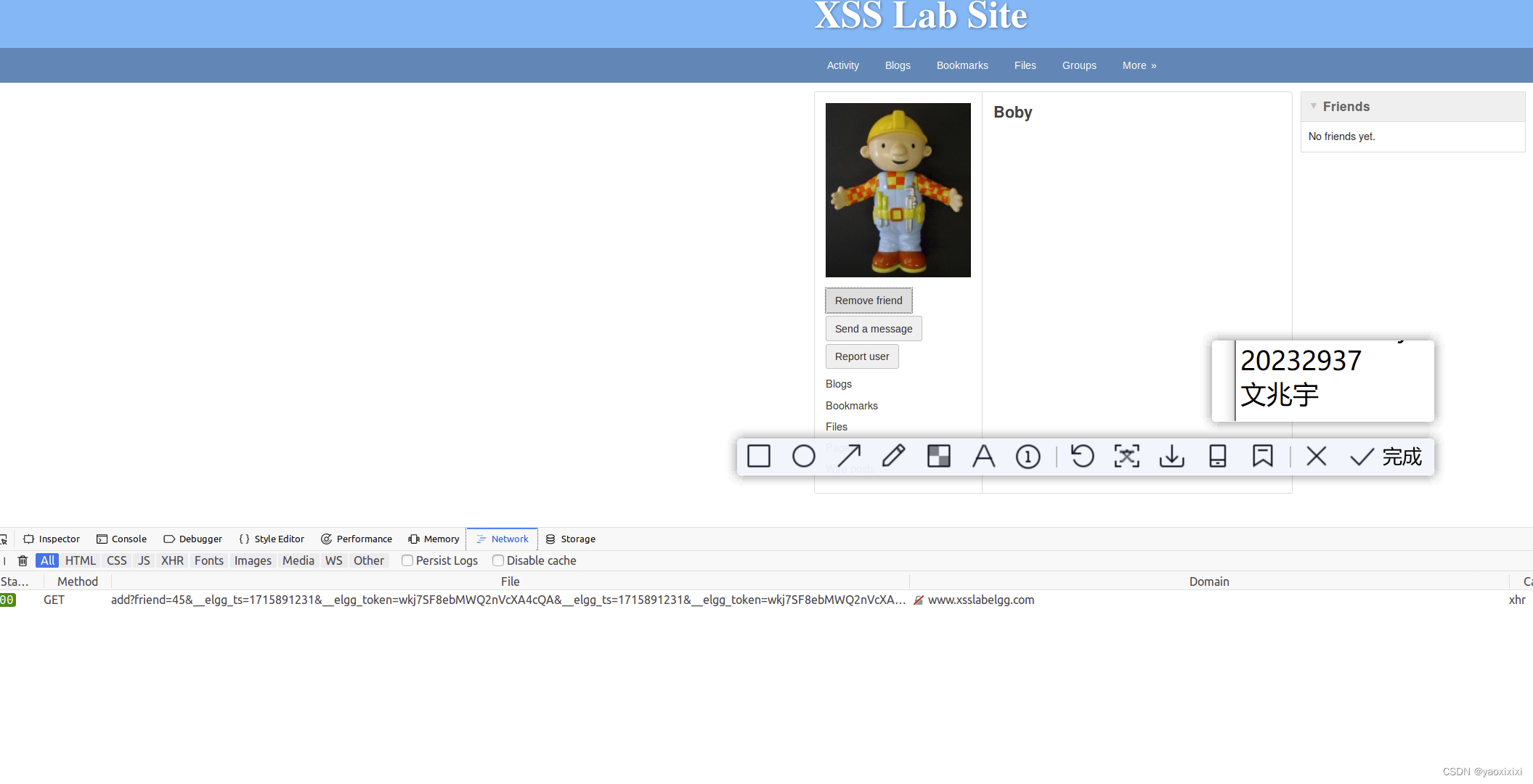Open the Memory tab
Image resolution: width=1533 pixels, height=784 pixels.
tap(434, 539)
